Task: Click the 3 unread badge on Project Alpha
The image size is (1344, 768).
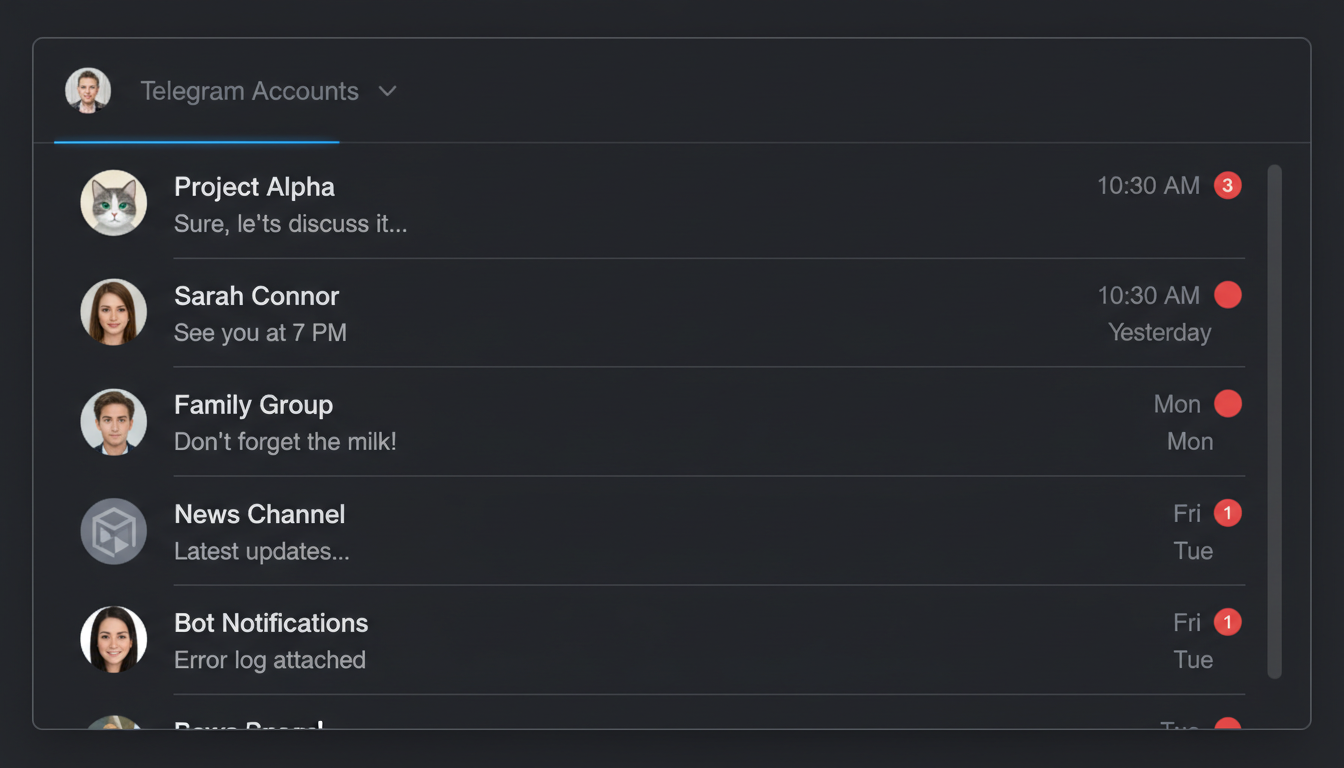Action: click(x=1228, y=186)
